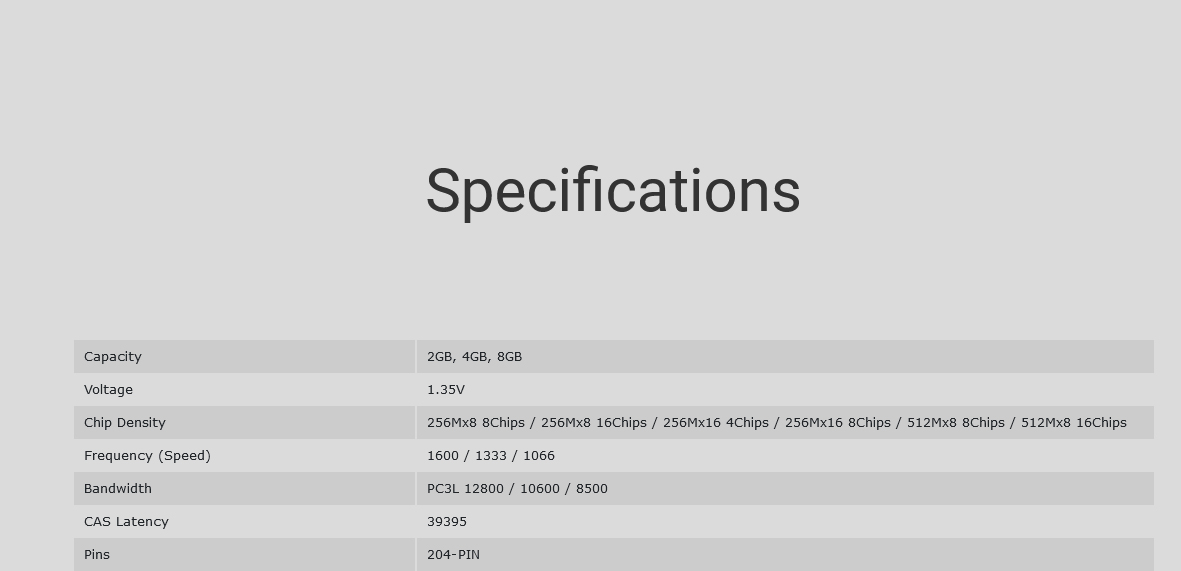This screenshot has height=571, width=1181.
Task: Click the 39395 CAS latency value
Action: [x=447, y=521]
